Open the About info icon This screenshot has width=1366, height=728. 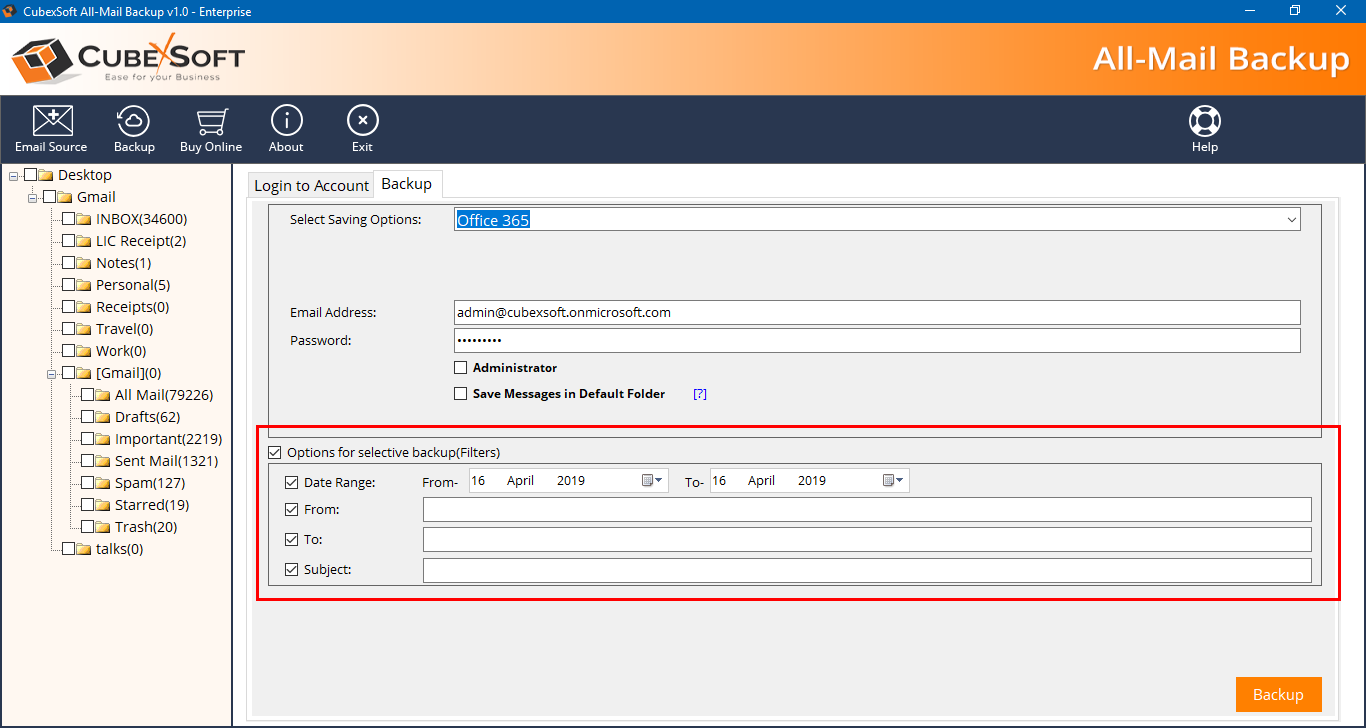point(286,129)
